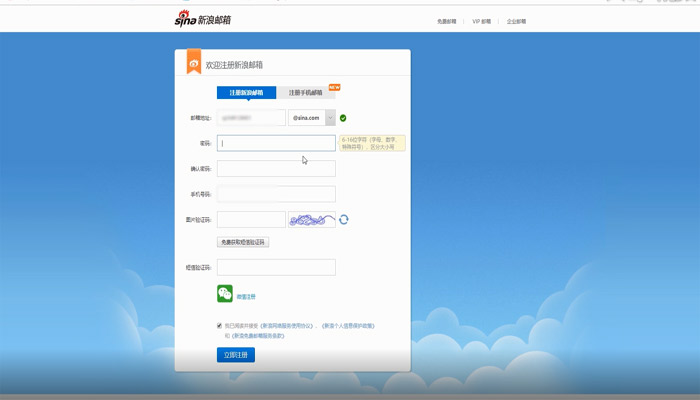The height and width of the screenshot is (400, 700).
Task: Click the 欢迎注册新浪邮箱 heading
Action: [x=234, y=65]
